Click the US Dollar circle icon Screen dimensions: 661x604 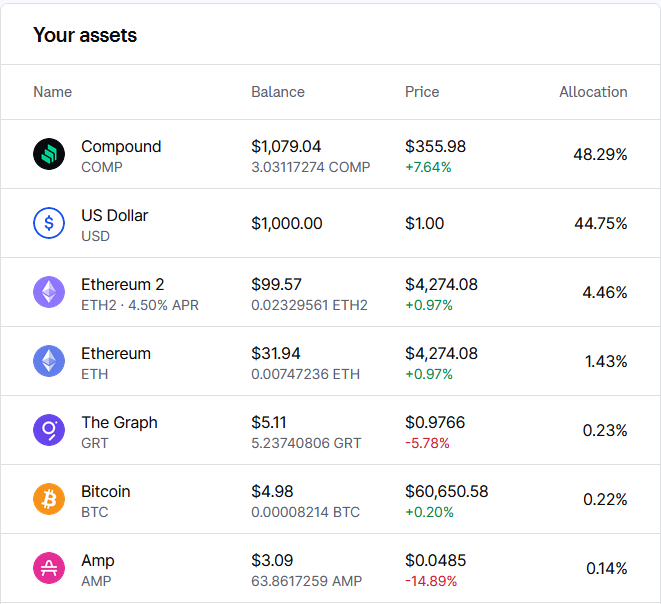[x=49, y=223]
